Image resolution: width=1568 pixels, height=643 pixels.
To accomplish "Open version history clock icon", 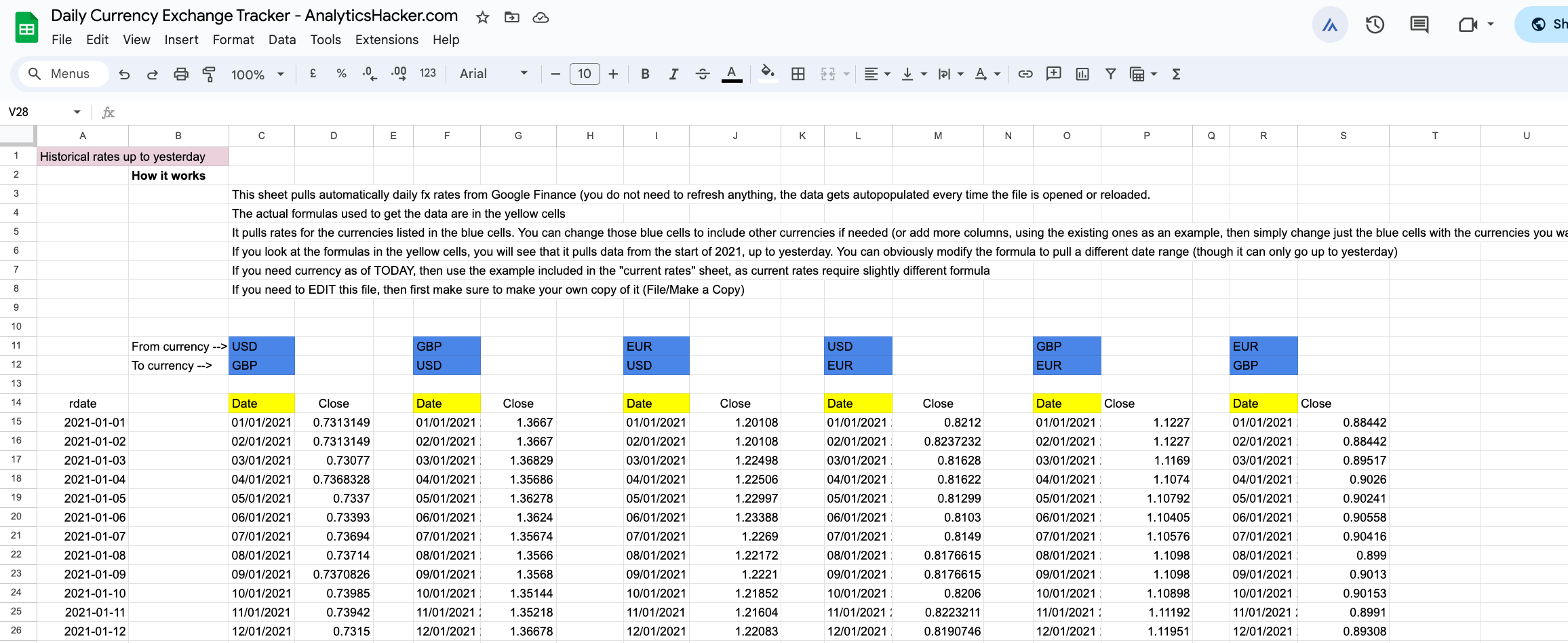I will pyautogui.click(x=1374, y=25).
